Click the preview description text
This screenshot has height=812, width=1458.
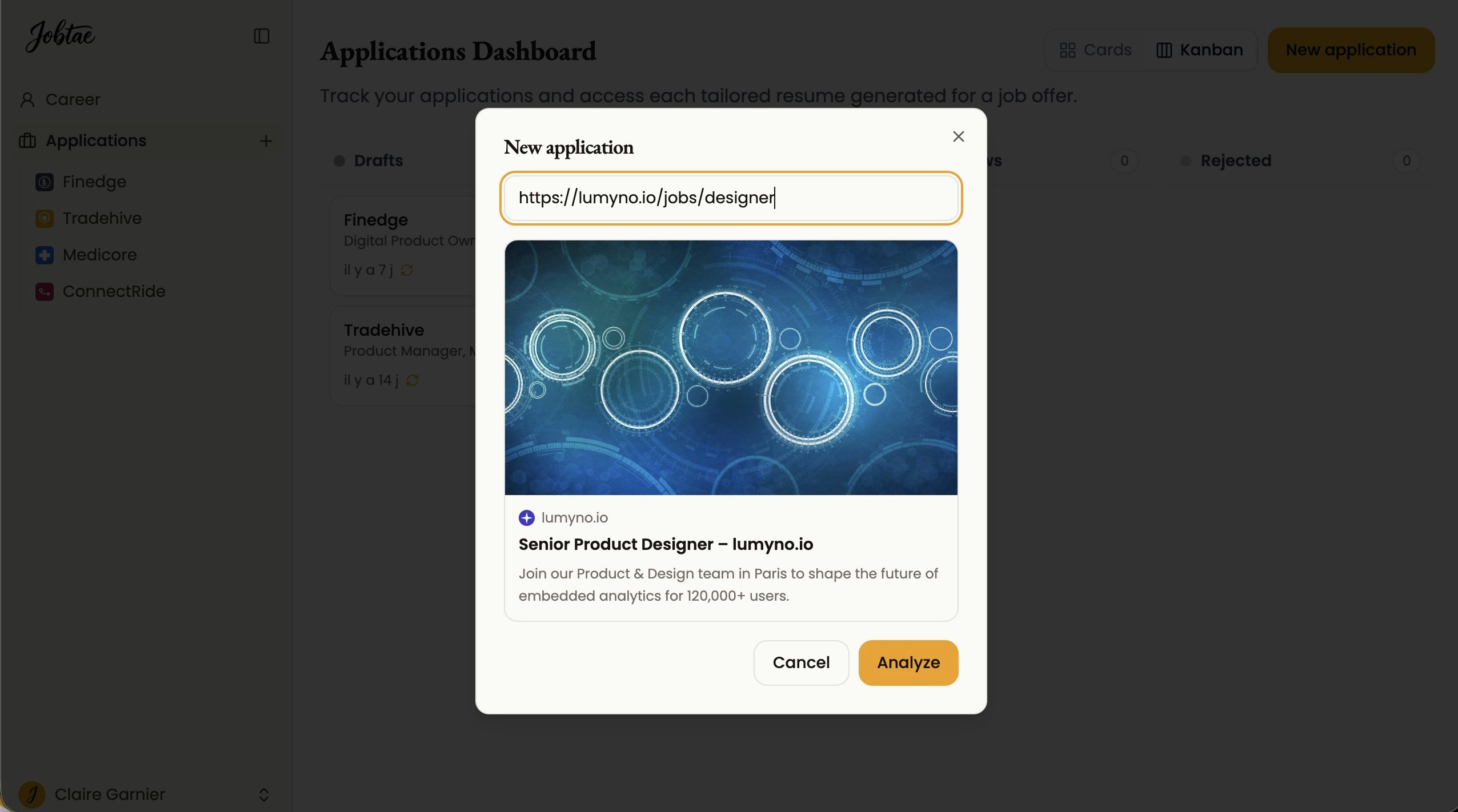(x=728, y=585)
